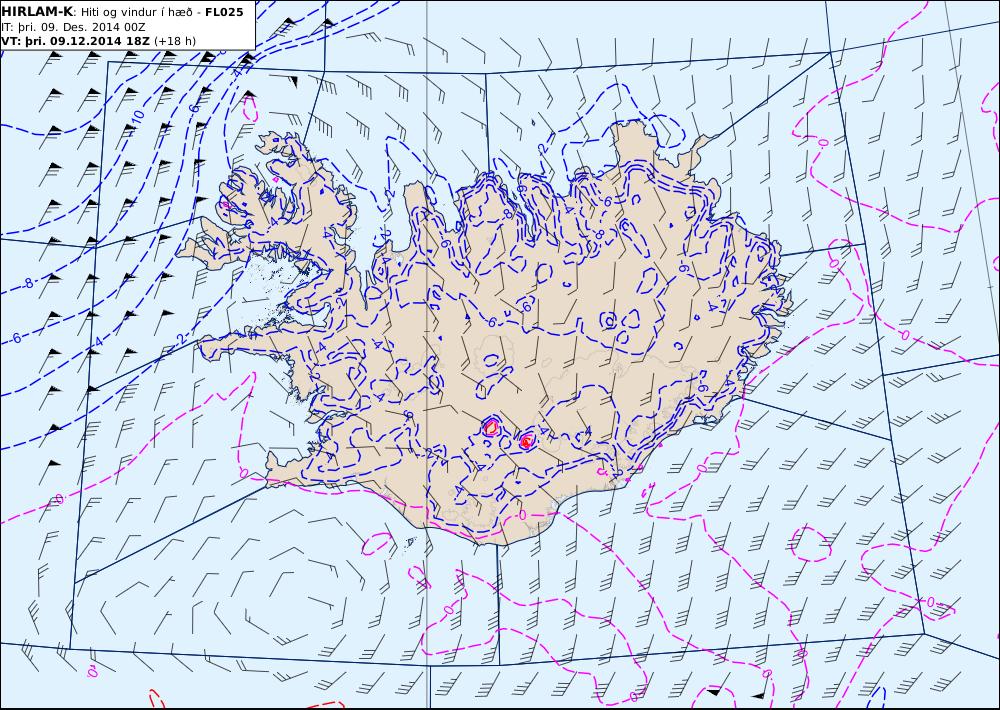The width and height of the screenshot is (1000, 710).
Task: Click the 'IT: þri. 09. Des. 2014 00Z' line
Action: [x=73, y=27]
